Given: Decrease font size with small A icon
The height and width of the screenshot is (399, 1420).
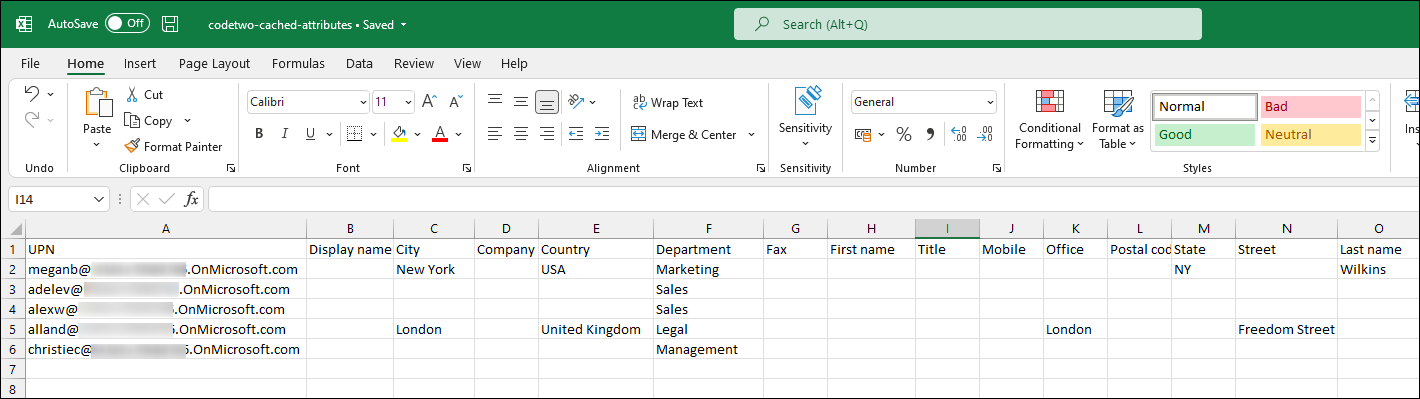Looking at the screenshot, I should pyautogui.click(x=456, y=102).
